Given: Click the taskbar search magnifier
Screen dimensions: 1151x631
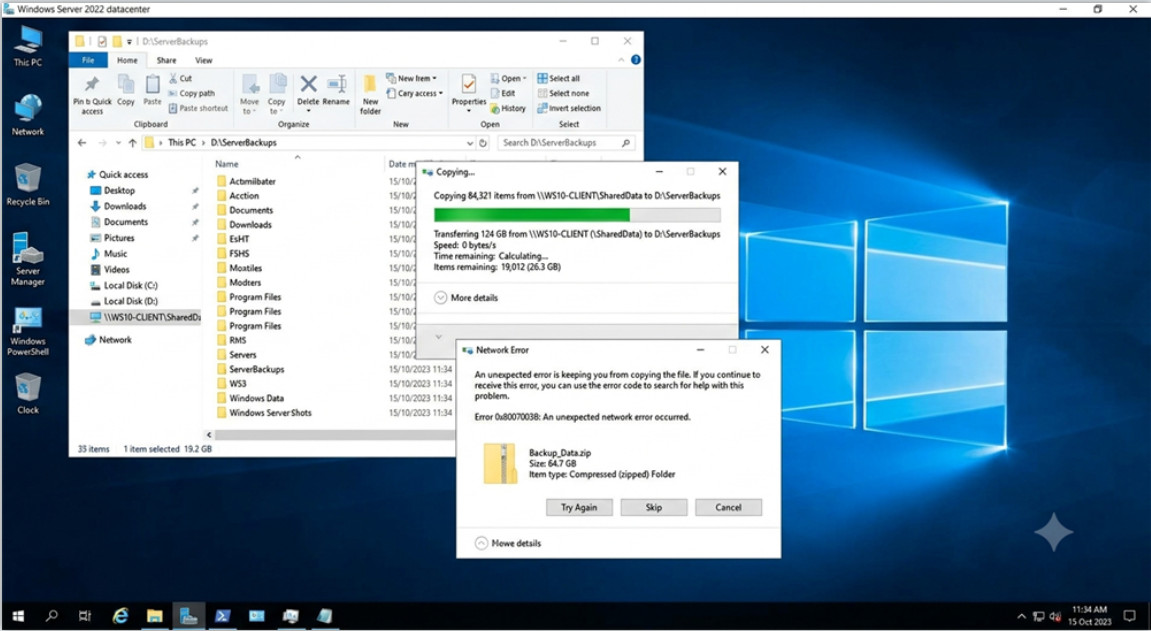Looking at the screenshot, I should 51,616.
